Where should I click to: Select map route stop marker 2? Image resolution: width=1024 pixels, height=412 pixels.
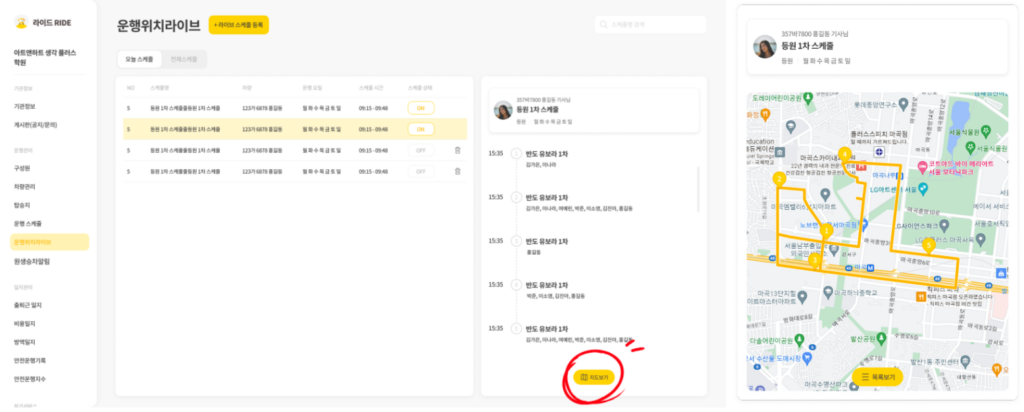(x=778, y=179)
